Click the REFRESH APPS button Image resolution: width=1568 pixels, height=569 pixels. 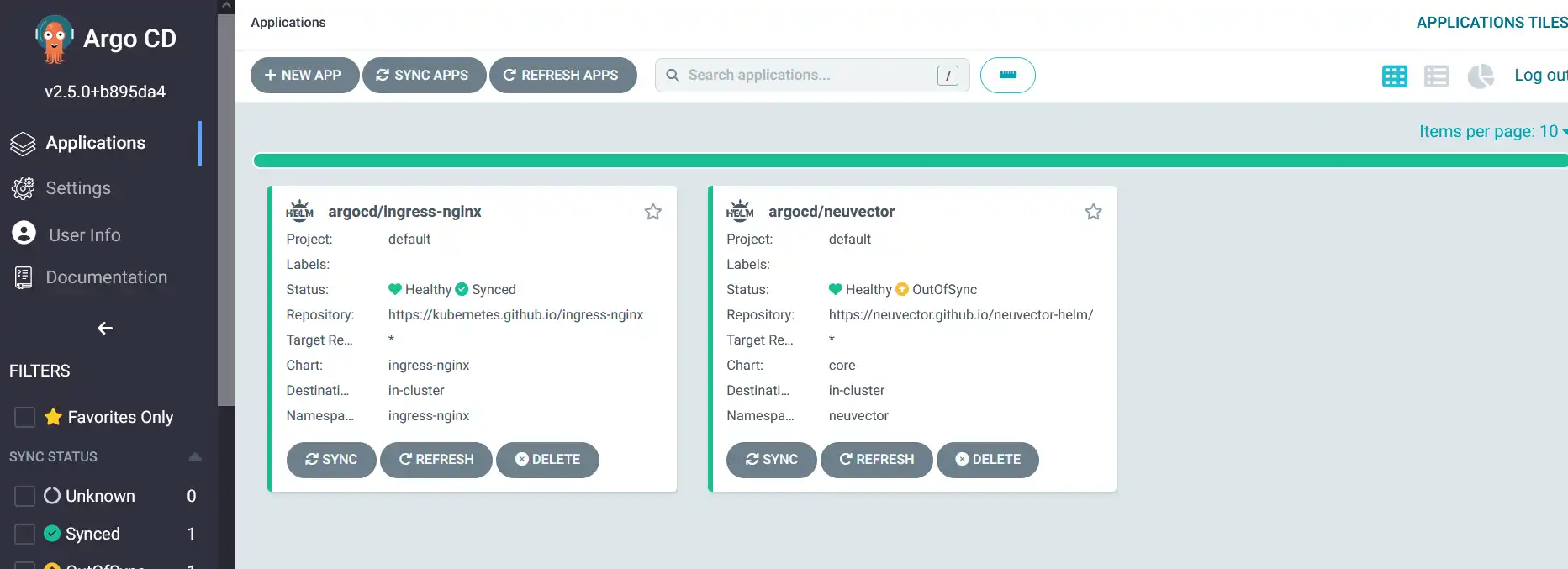coord(562,75)
